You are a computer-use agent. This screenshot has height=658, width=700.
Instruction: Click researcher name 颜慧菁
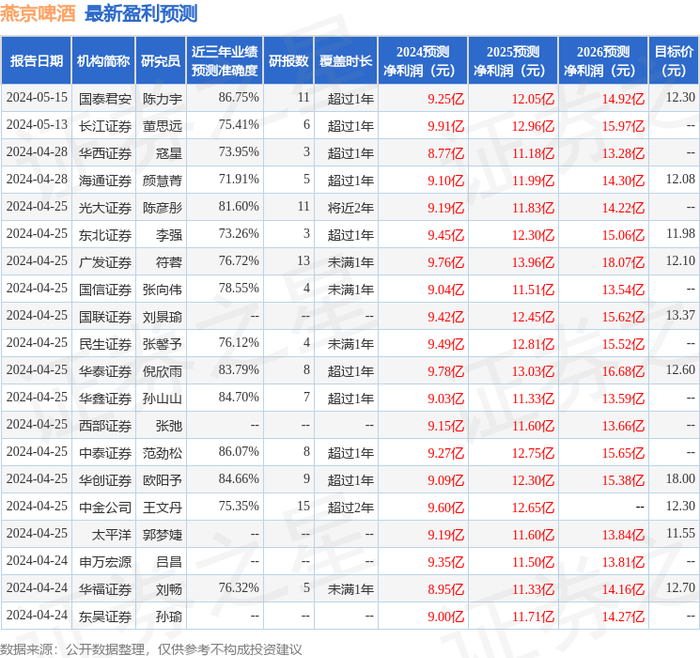coord(162,180)
